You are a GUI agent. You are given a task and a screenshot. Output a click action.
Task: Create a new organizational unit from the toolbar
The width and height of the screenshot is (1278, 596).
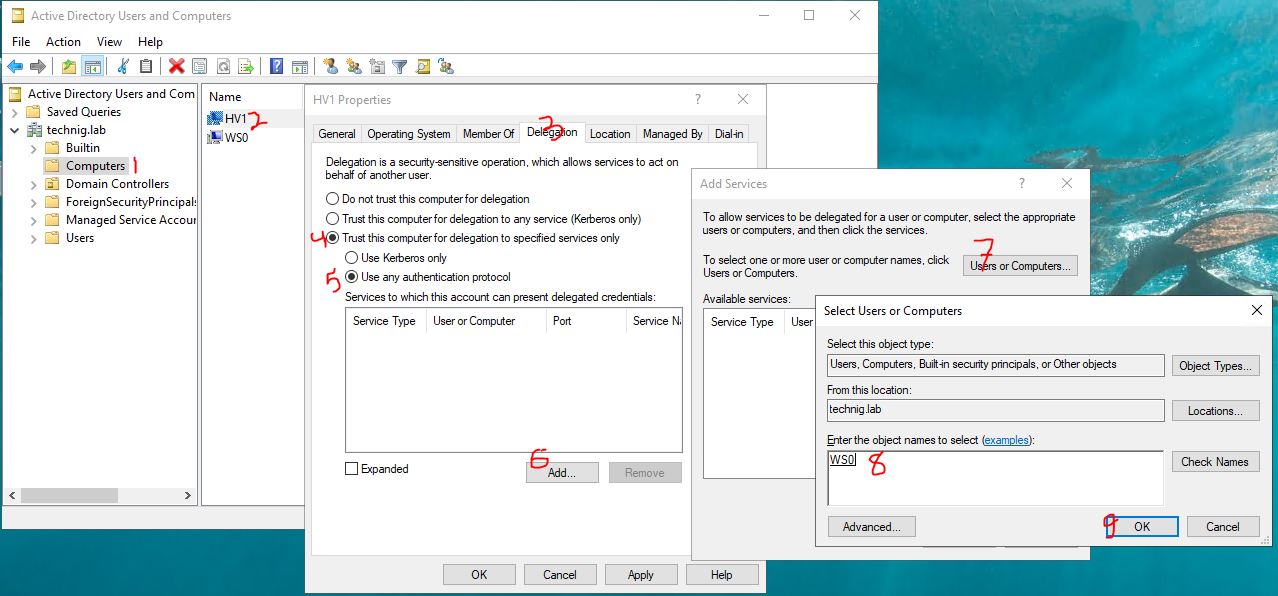377,65
